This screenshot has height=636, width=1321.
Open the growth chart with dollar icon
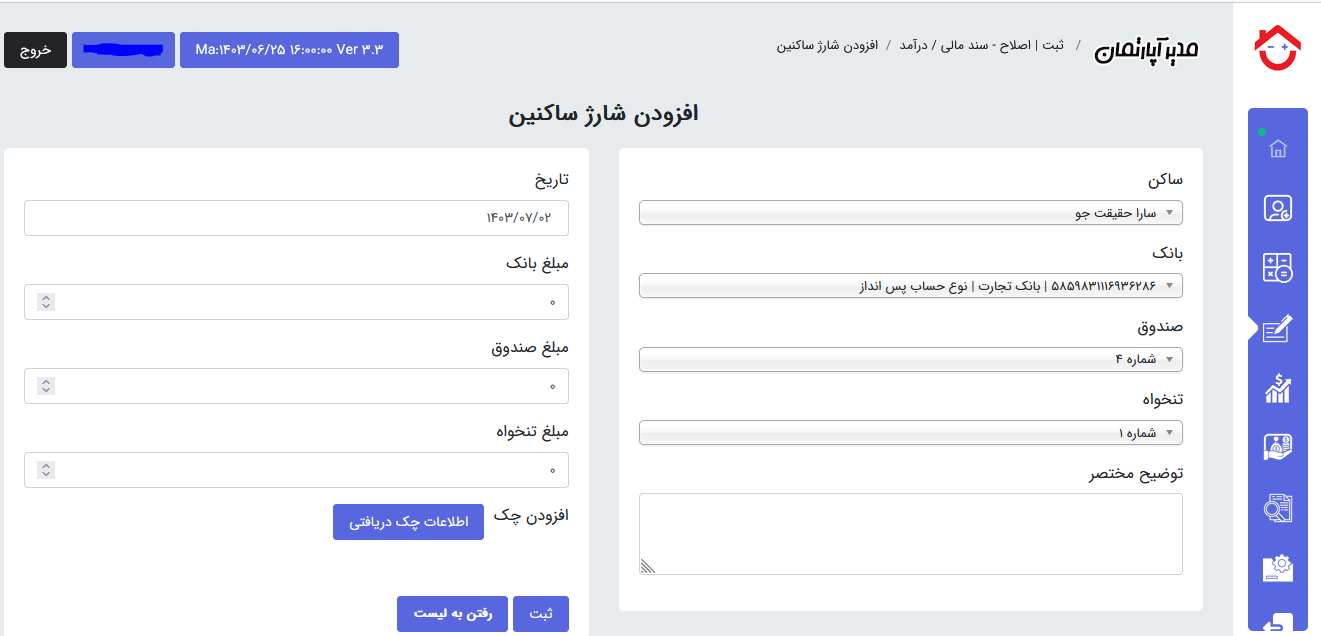coord(1277,389)
